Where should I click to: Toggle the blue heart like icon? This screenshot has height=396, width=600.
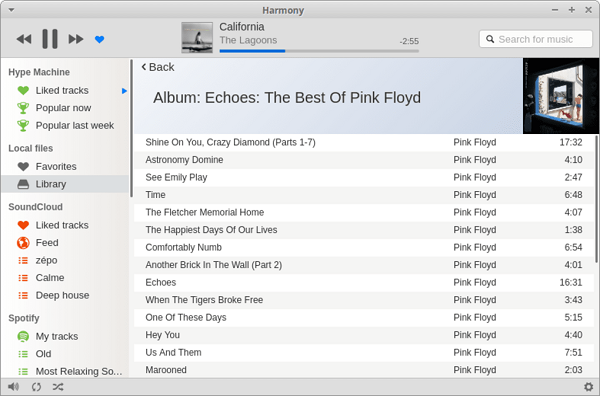(x=99, y=39)
